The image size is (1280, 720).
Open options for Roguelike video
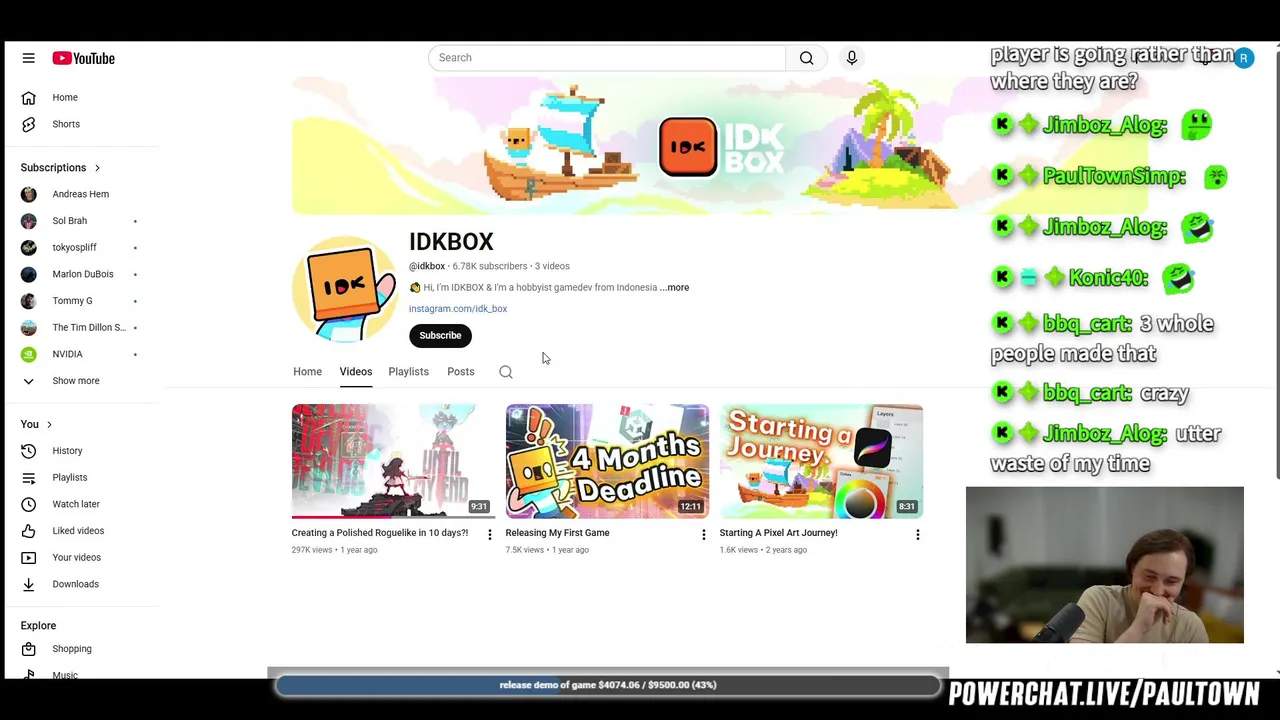pos(489,535)
